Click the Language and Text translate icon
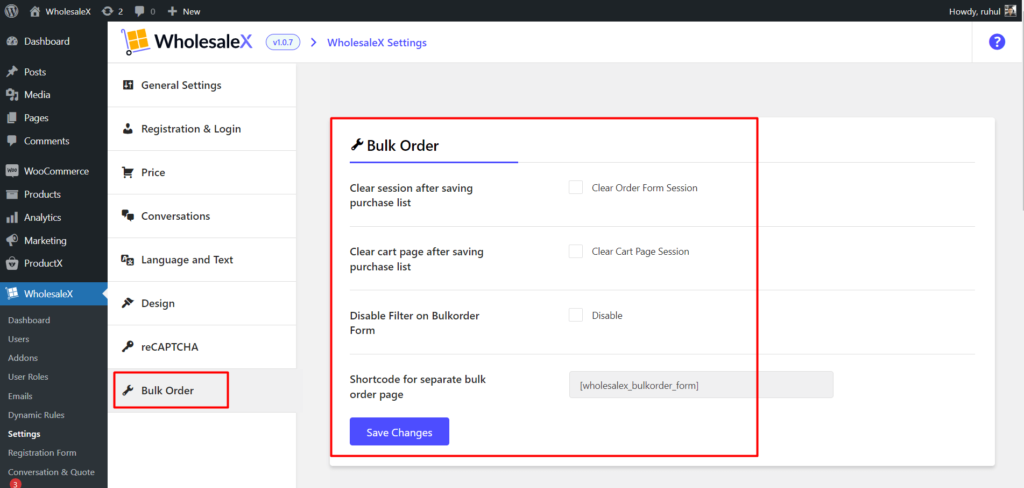 pos(128,259)
